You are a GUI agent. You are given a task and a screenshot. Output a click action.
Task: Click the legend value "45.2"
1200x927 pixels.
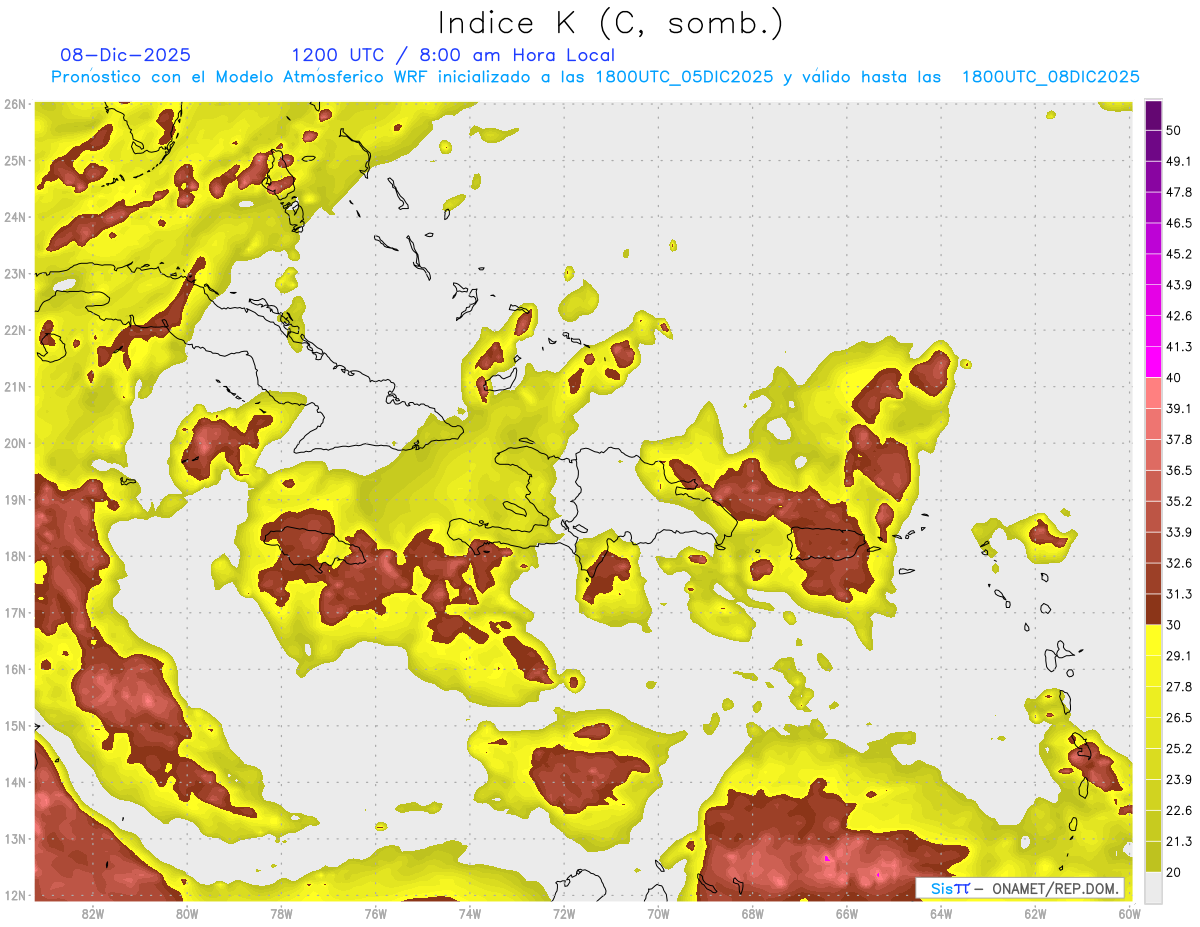pos(1178,254)
